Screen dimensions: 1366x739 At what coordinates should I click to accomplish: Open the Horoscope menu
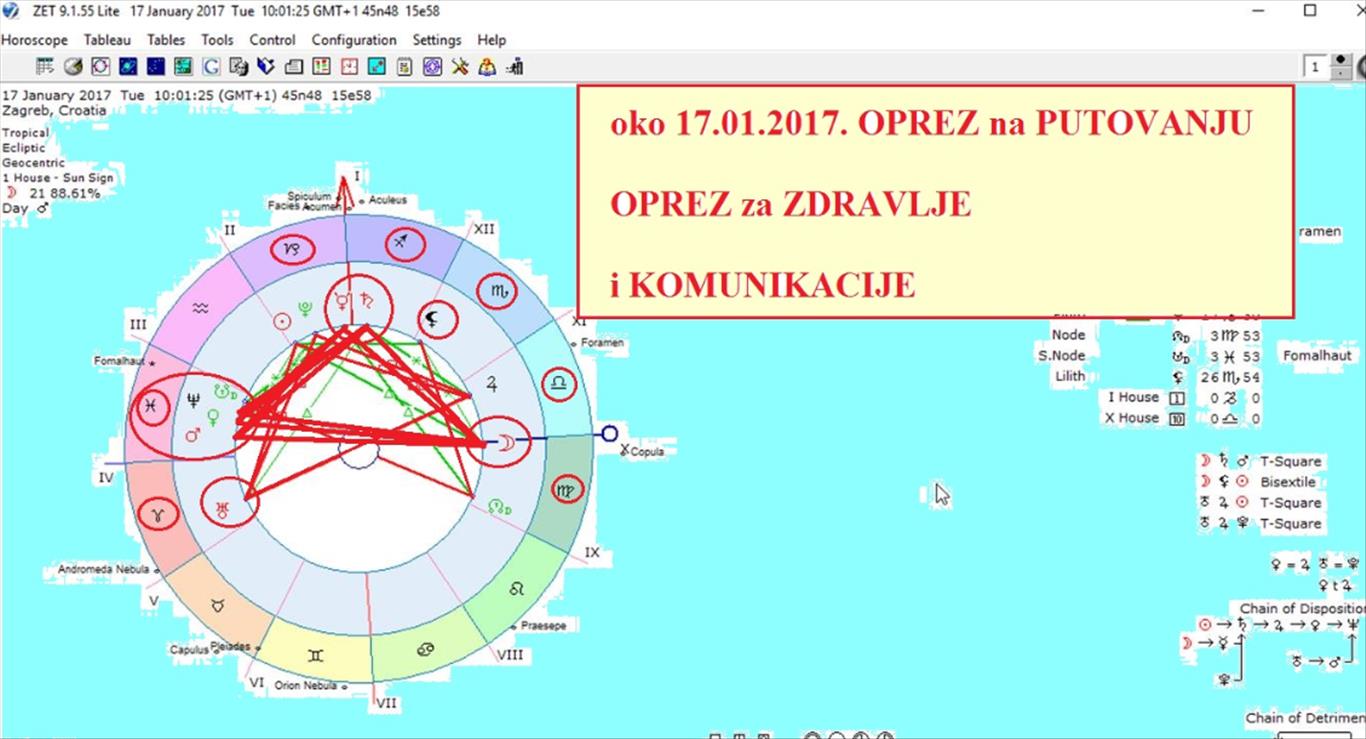coord(34,40)
